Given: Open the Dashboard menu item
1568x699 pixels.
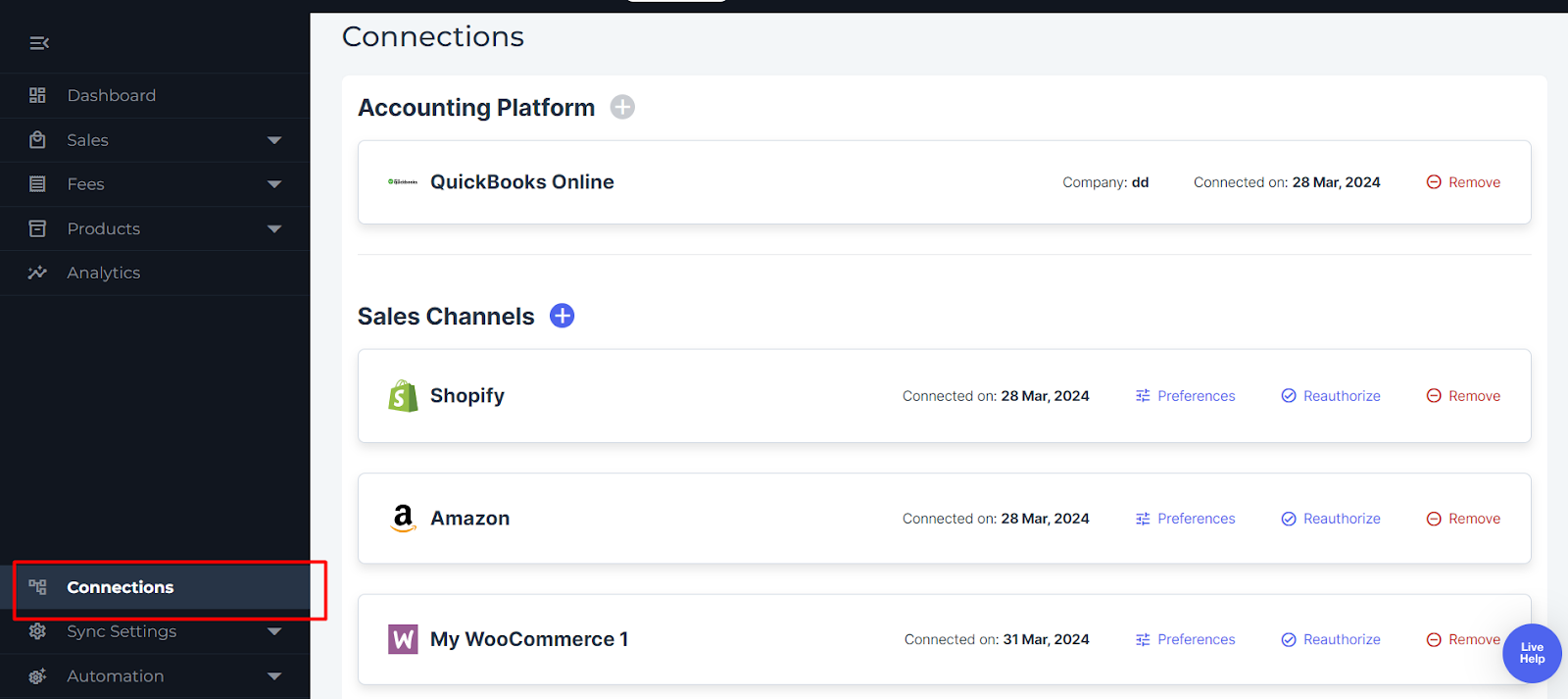Looking at the screenshot, I should point(111,95).
